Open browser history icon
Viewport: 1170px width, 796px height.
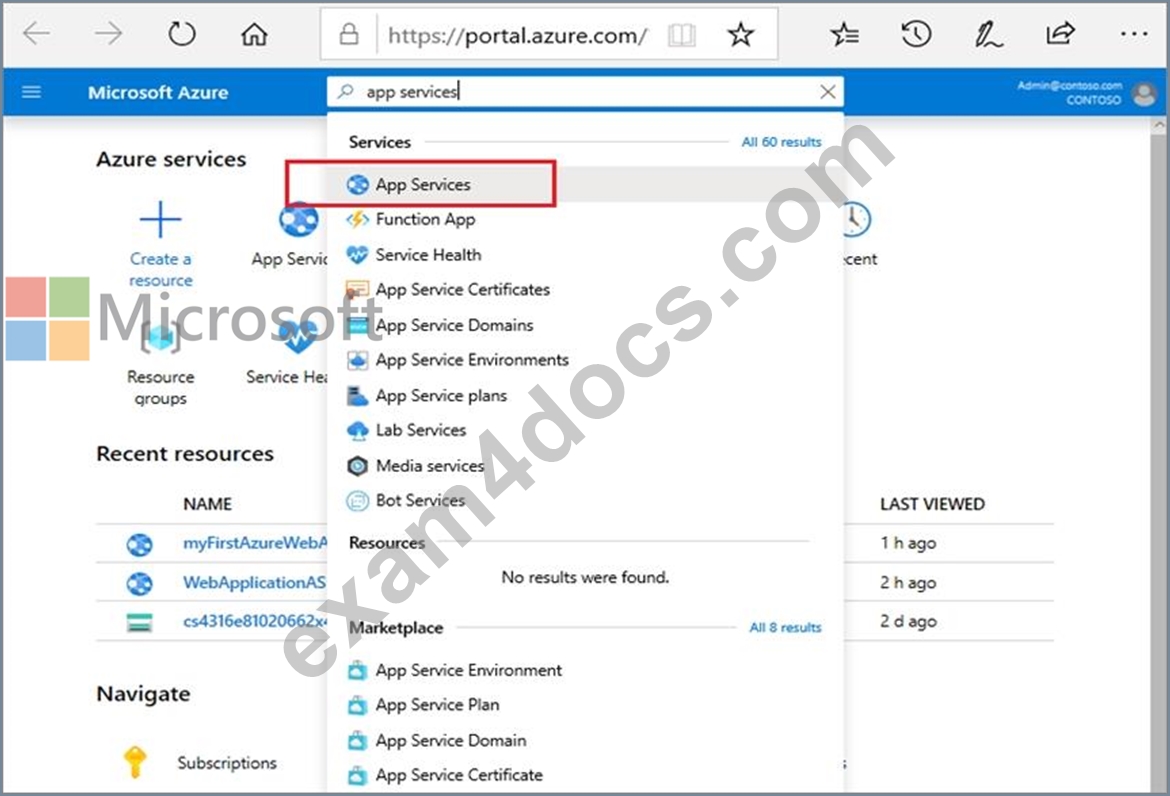point(916,34)
